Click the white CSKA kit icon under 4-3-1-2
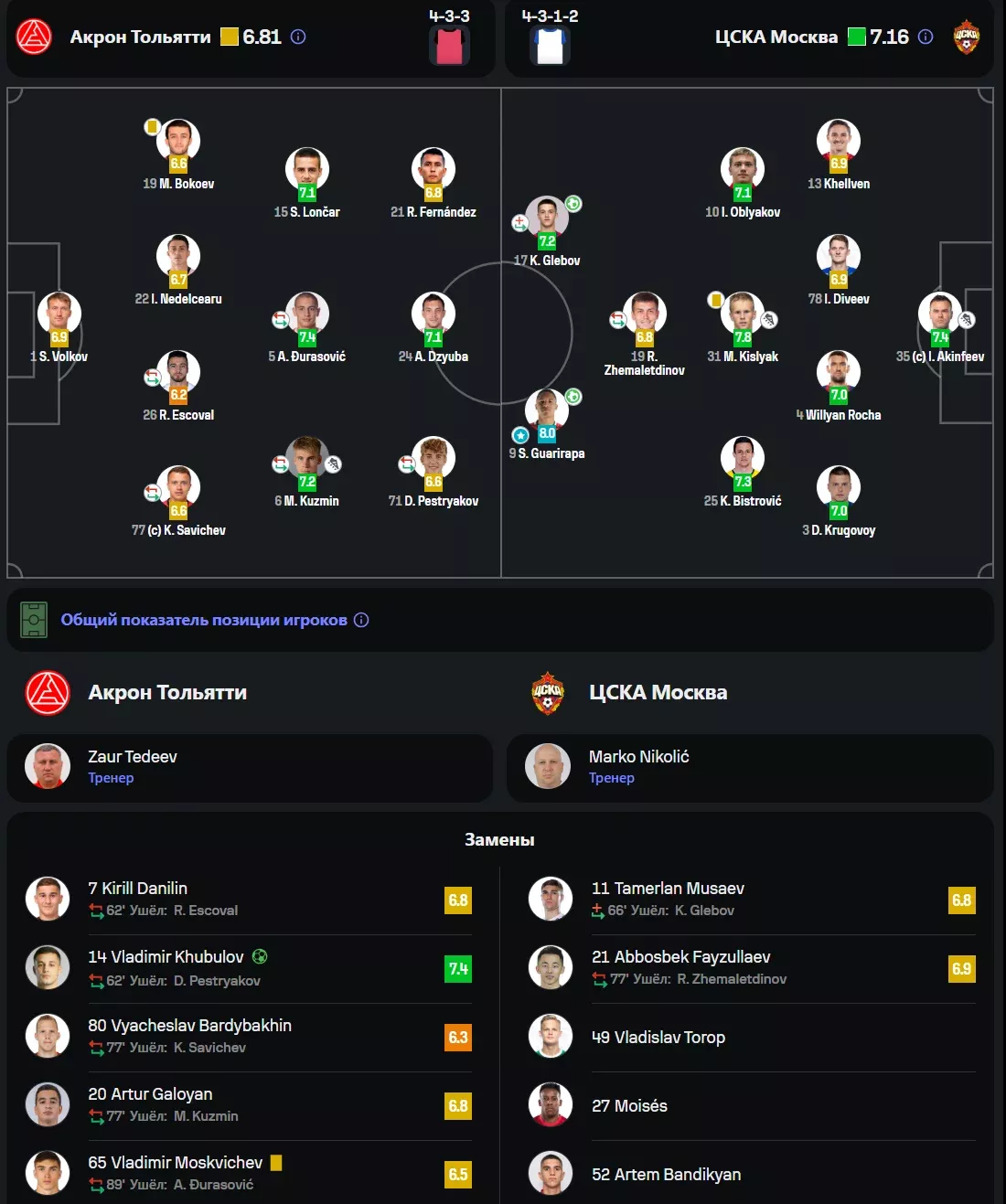Viewport: 1006px width, 1204px height. click(x=550, y=46)
